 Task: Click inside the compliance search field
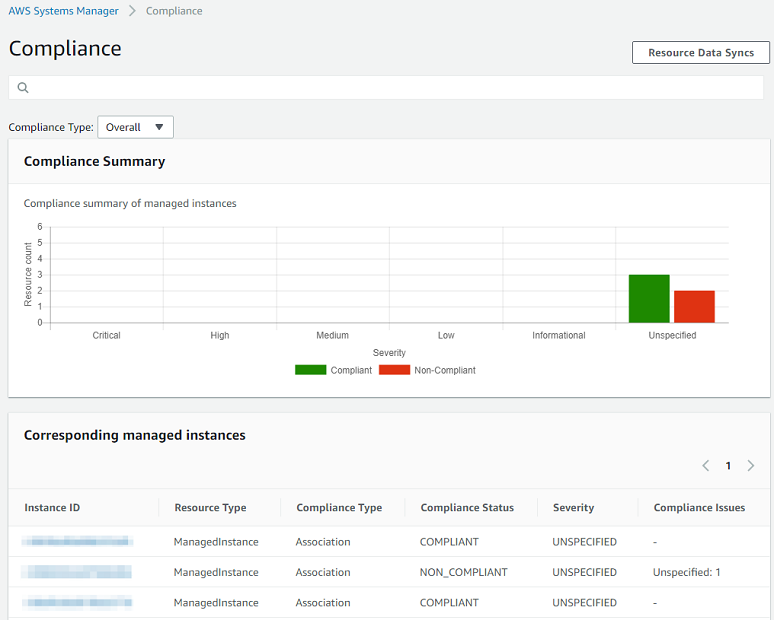point(390,88)
